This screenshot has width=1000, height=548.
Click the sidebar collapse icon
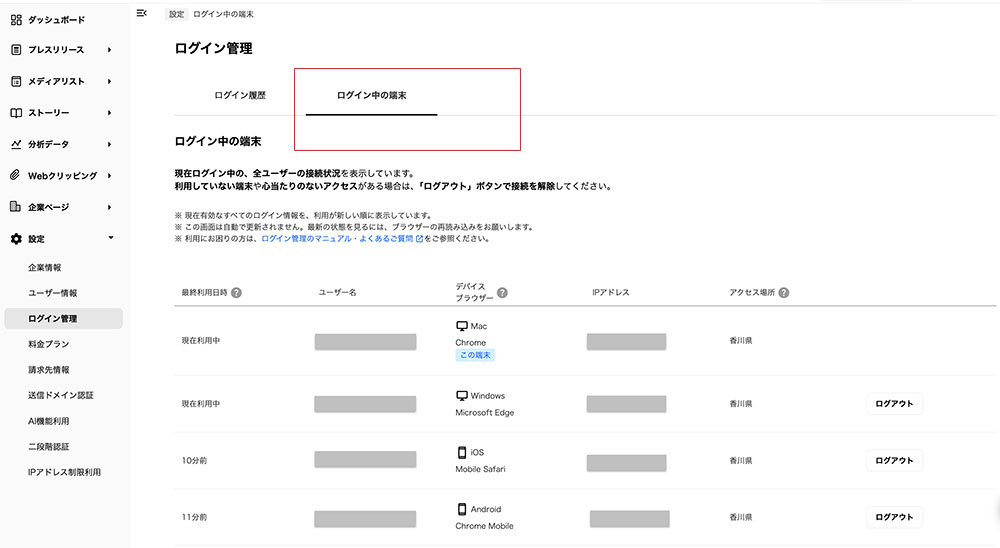click(141, 13)
